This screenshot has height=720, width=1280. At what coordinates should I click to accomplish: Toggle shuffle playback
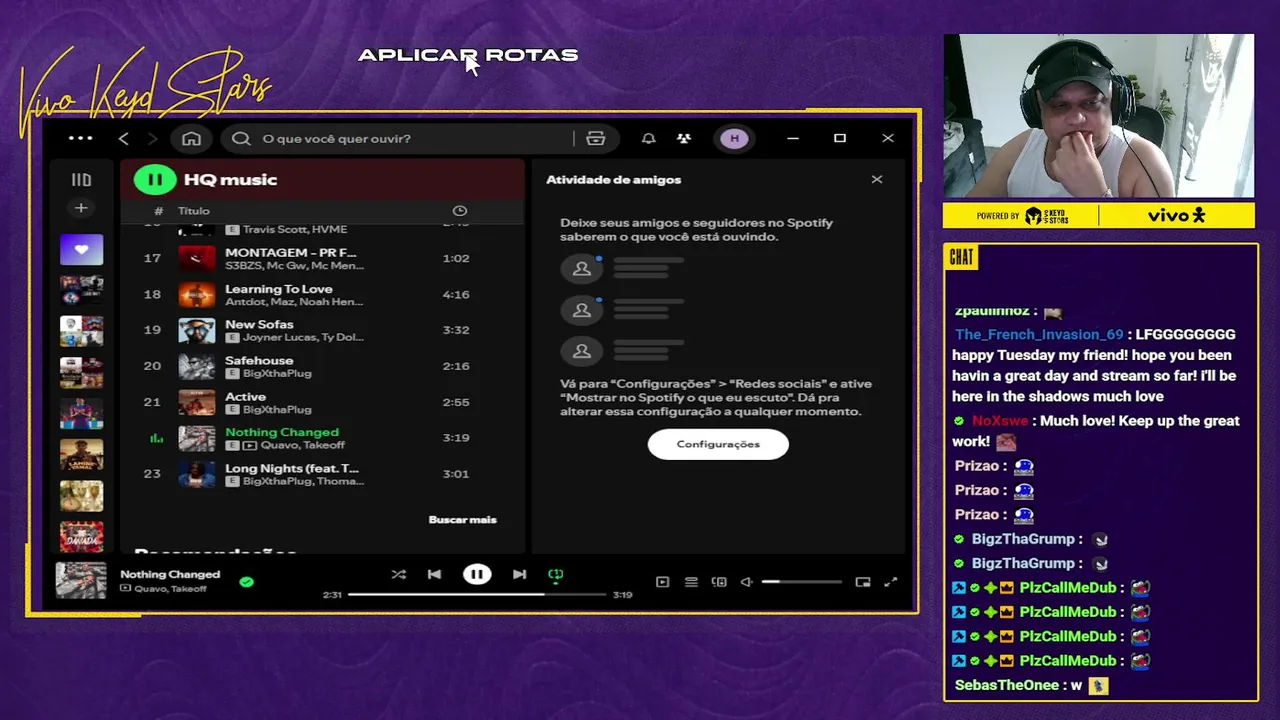click(x=399, y=574)
